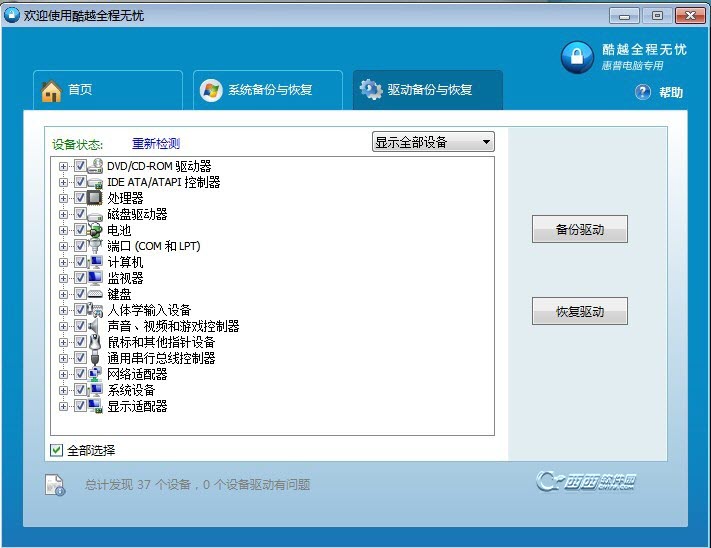711x548 pixels.
Task: Select the 监视器 row text
Action: pyautogui.click(x=125, y=278)
